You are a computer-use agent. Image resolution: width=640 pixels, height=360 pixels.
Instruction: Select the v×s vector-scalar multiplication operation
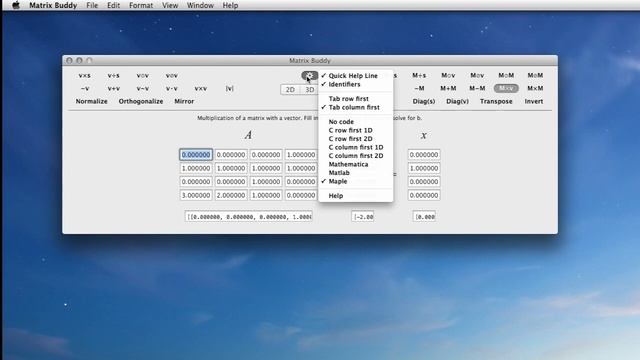[84, 76]
